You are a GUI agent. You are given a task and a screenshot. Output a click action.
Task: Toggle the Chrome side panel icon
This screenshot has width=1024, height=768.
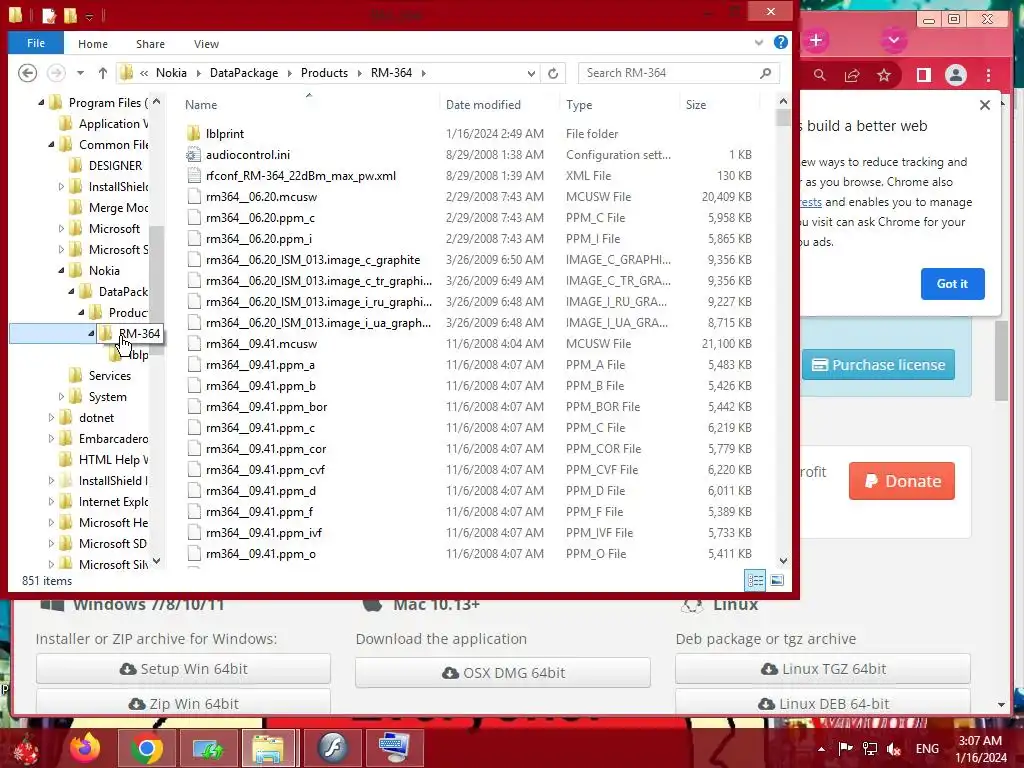point(923,75)
